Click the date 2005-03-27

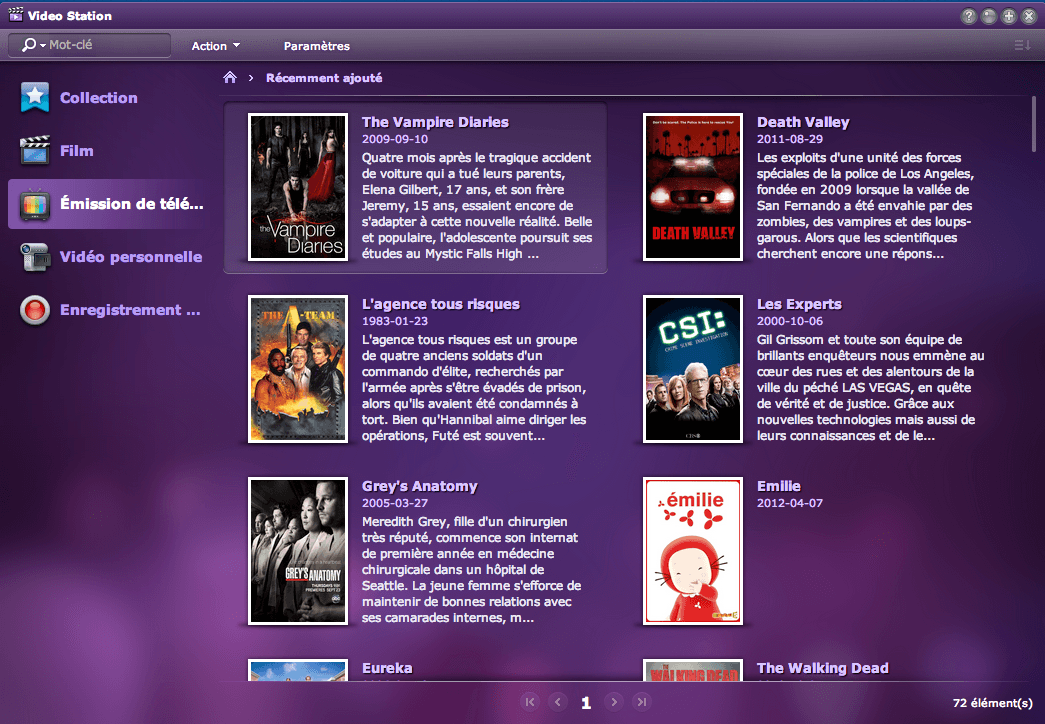(x=395, y=503)
